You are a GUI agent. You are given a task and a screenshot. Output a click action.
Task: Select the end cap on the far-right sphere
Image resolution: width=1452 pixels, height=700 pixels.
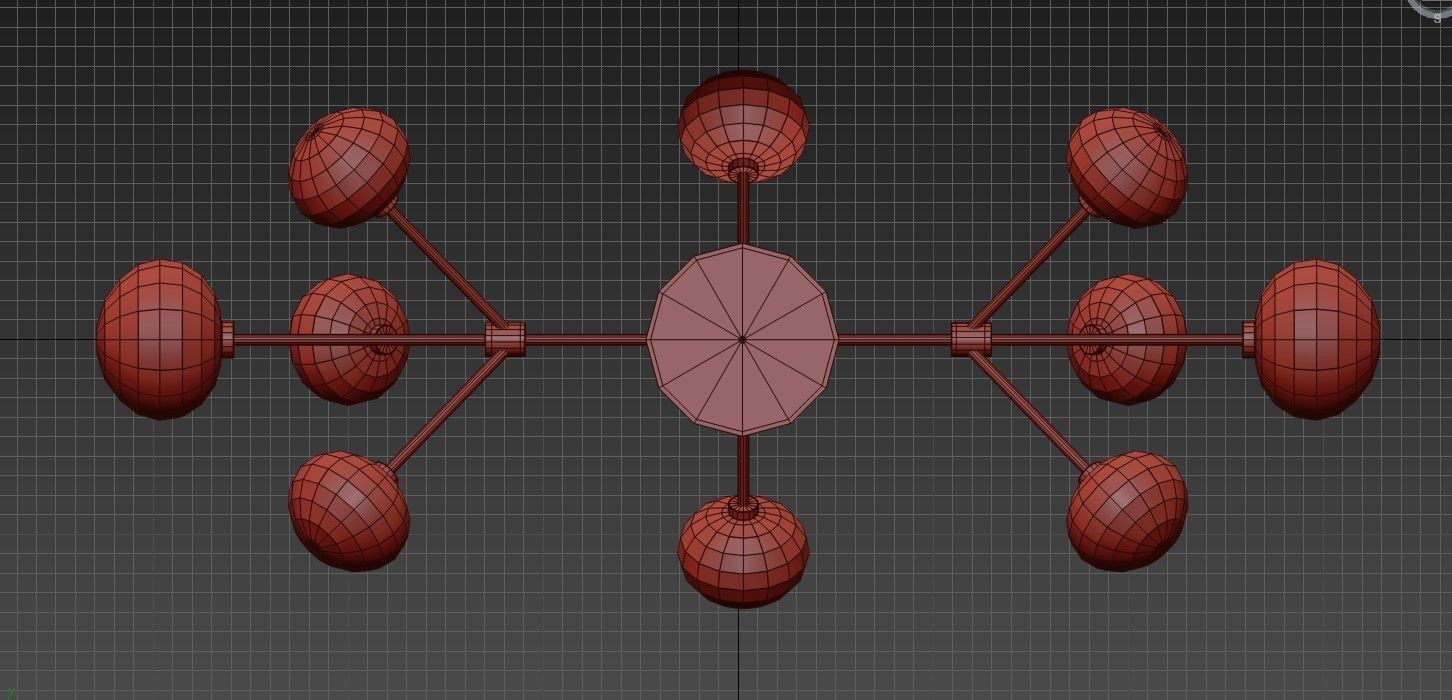1249,339
